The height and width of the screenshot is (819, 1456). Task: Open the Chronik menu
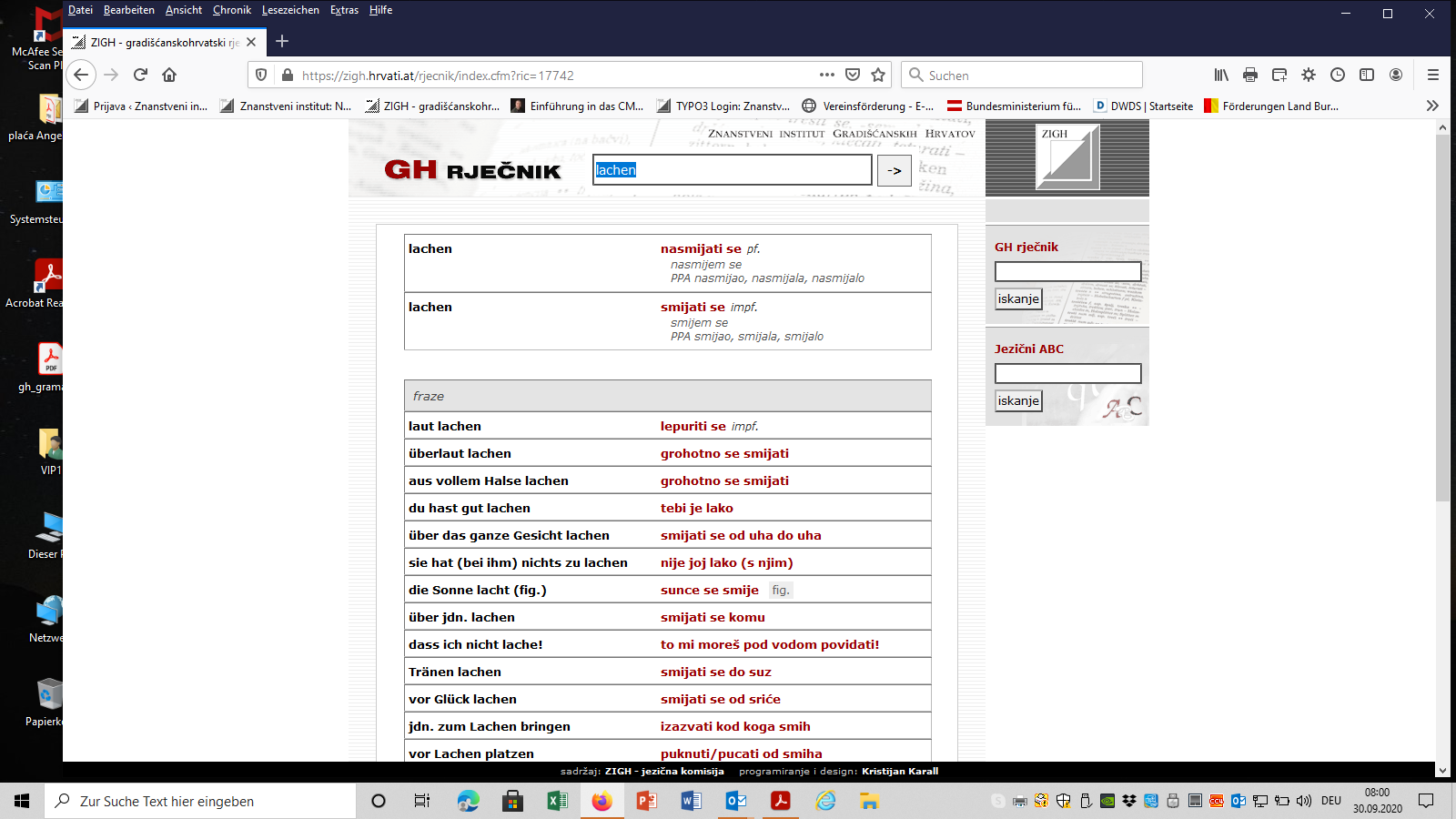click(x=231, y=10)
